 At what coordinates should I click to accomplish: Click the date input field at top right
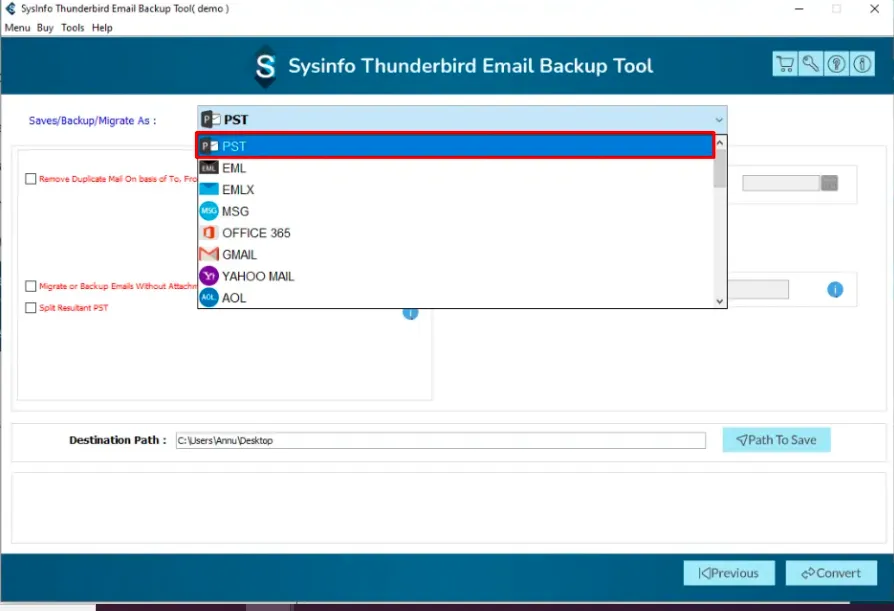pos(781,183)
